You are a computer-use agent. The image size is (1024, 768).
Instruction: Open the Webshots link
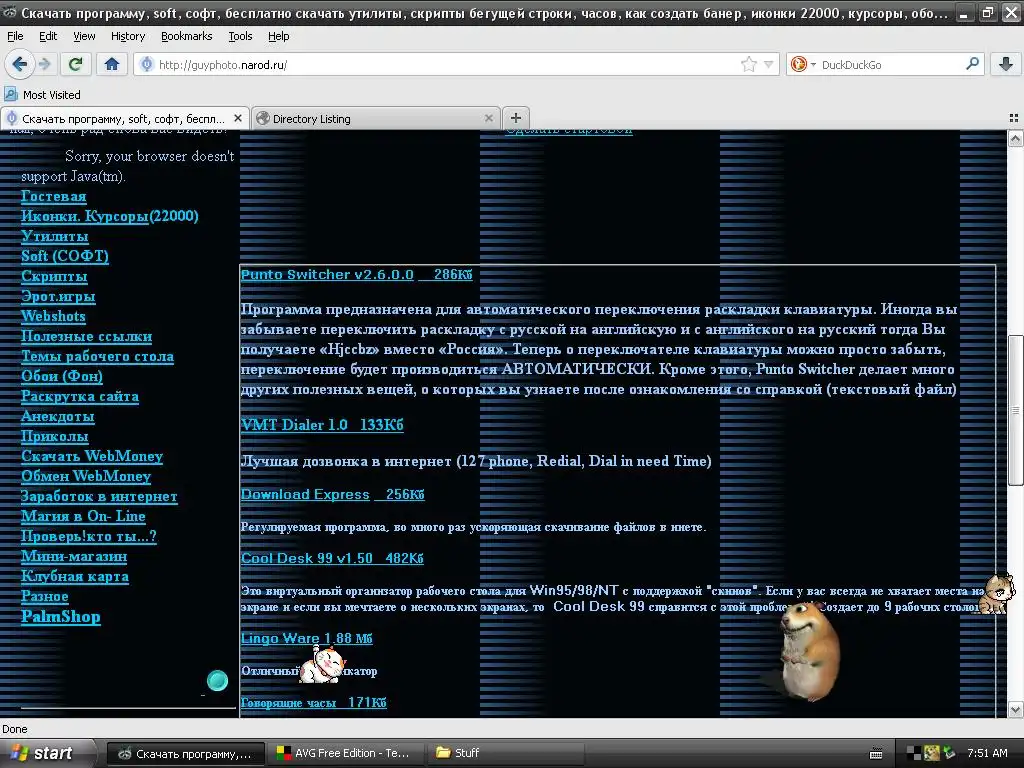tap(54, 316)
